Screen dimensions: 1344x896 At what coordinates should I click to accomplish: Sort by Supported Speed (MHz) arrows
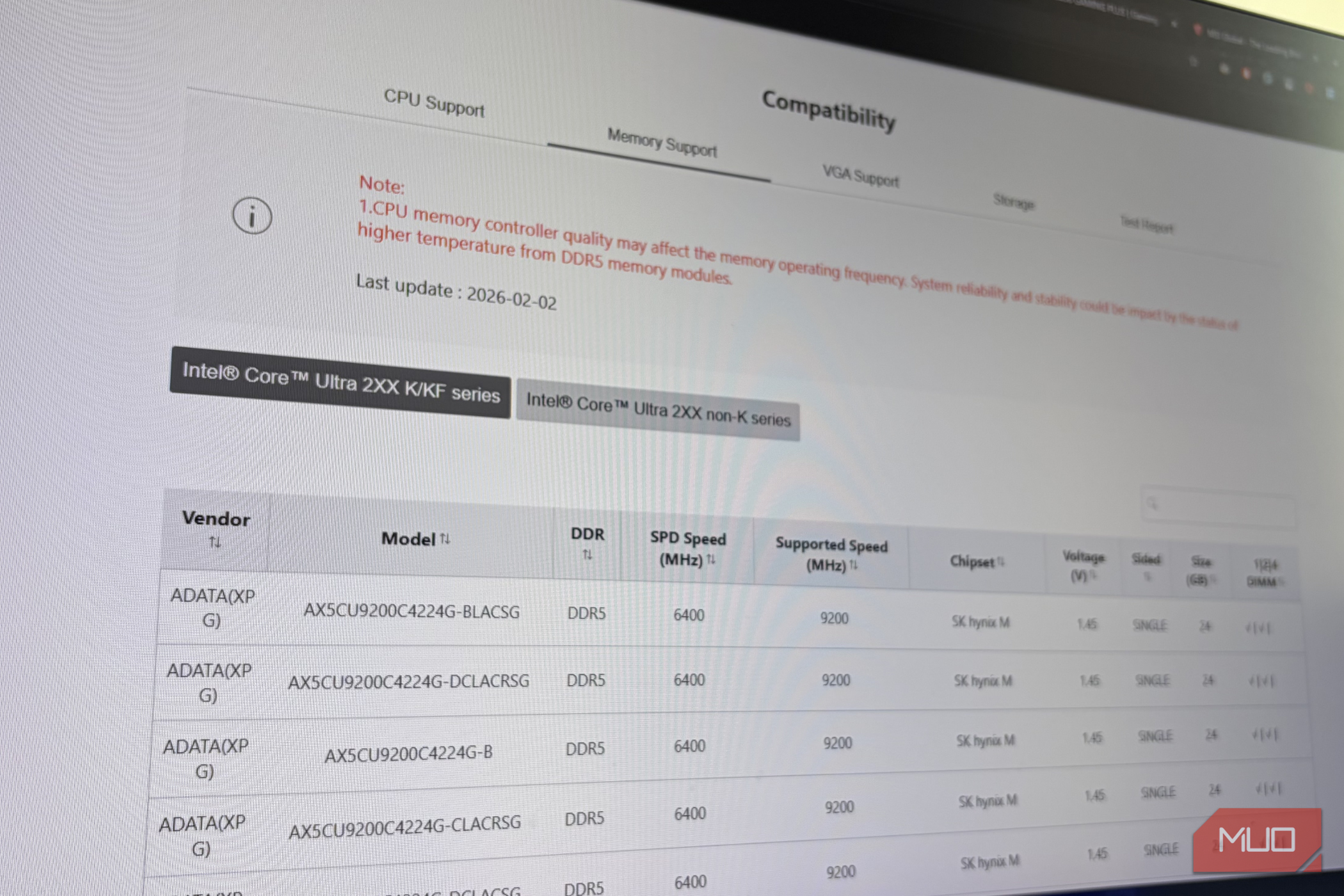pyautogui.click(x=853, y=565)
